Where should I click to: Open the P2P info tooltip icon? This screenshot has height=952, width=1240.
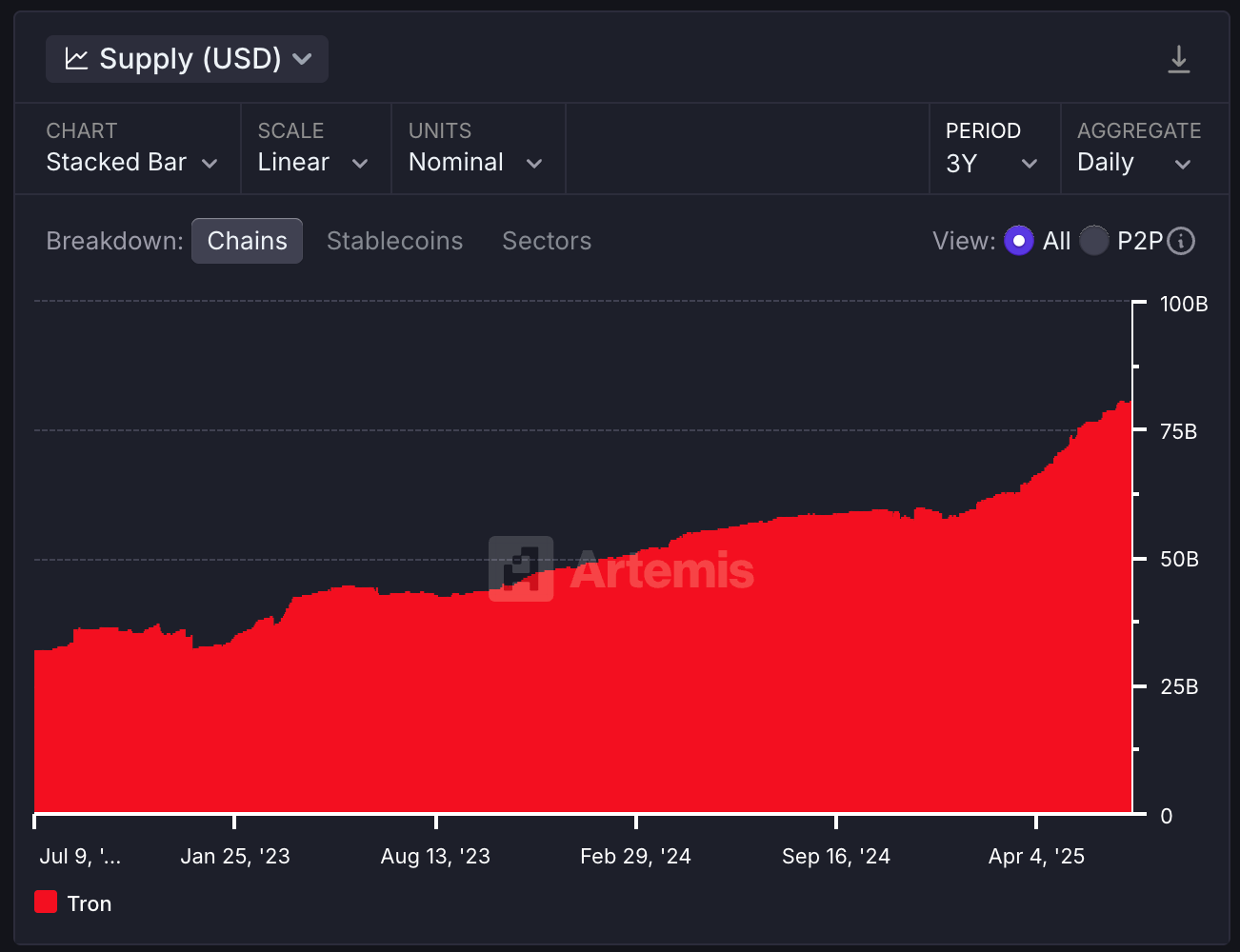(1181, 241)
